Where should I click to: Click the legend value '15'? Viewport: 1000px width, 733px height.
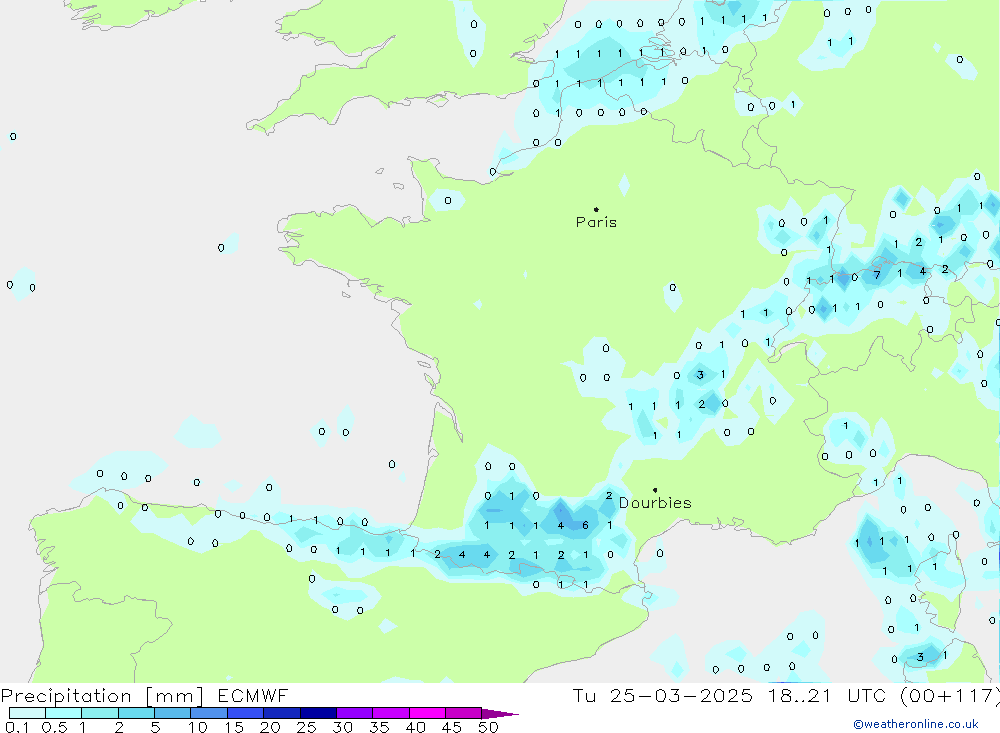(x=234, y=727)
